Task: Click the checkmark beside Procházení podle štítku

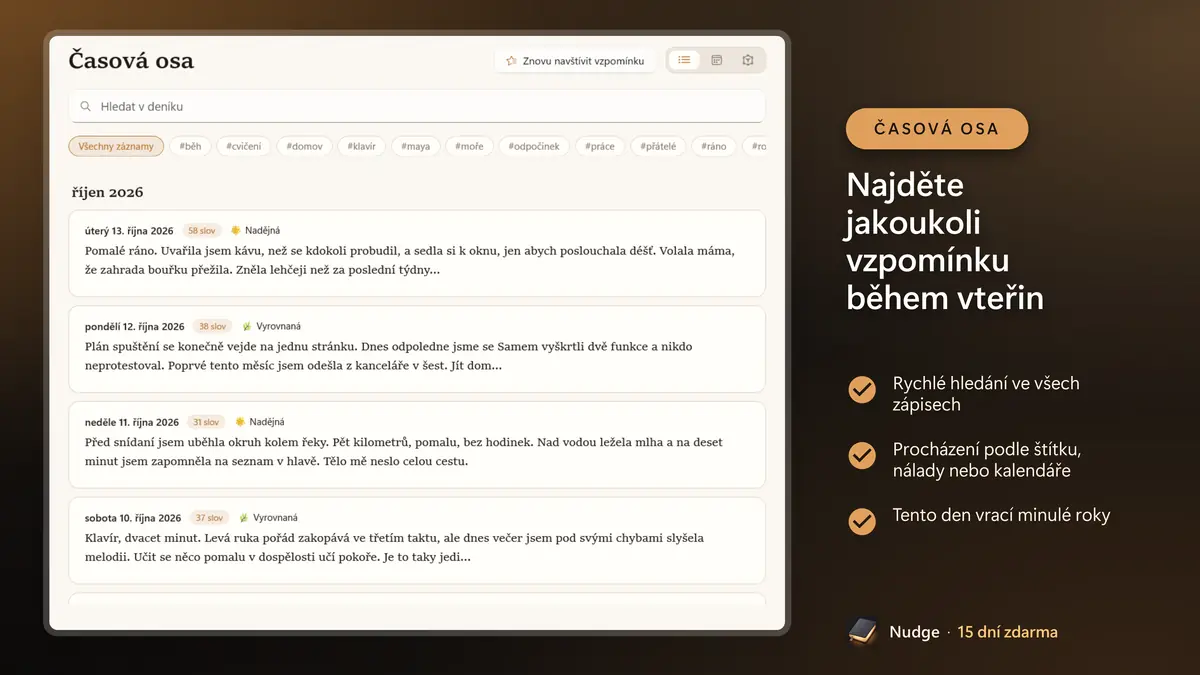Action: [862, 456]
